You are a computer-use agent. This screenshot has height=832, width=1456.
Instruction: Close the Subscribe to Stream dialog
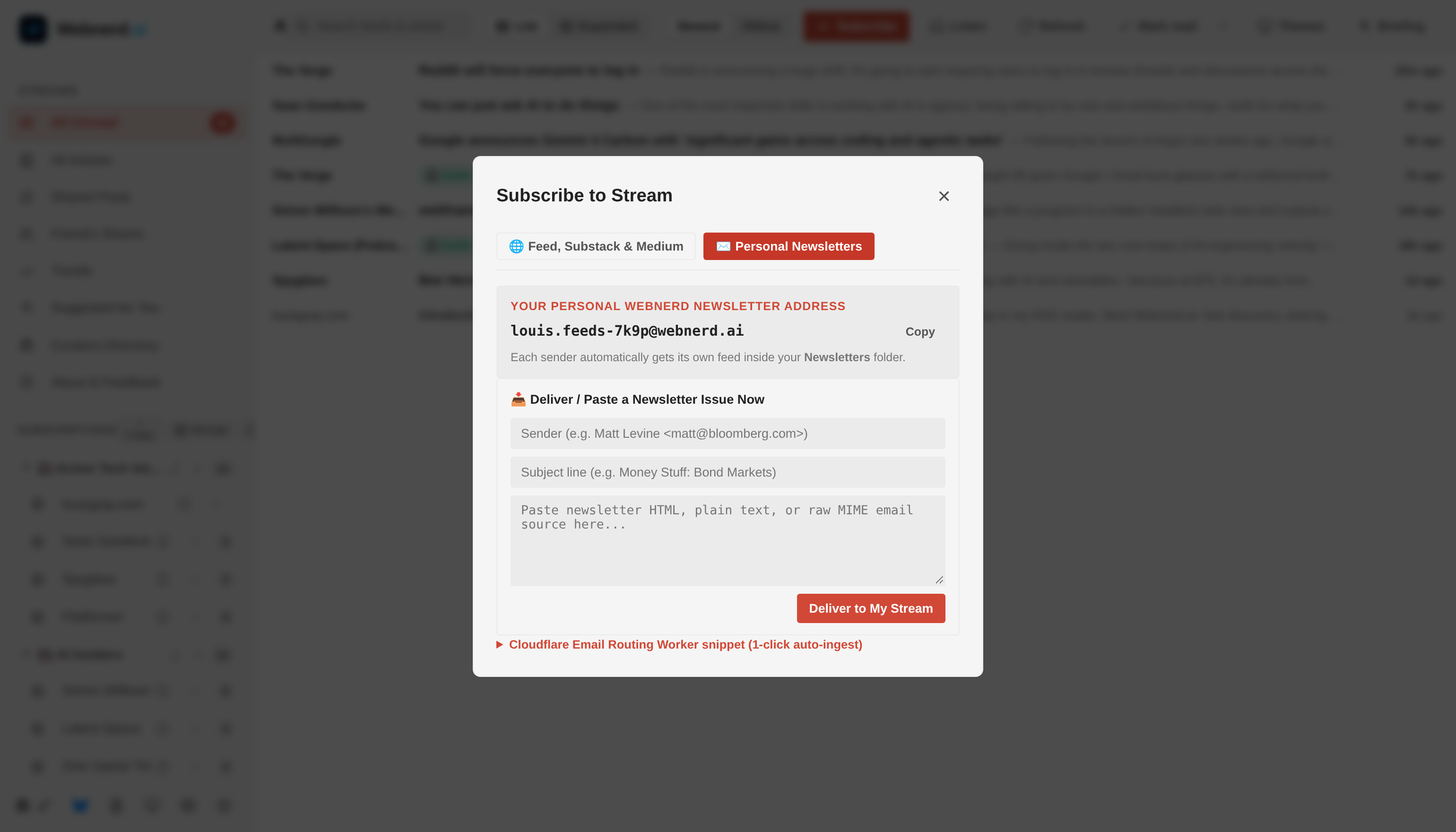pyautogui.click(x=944, y=196)
